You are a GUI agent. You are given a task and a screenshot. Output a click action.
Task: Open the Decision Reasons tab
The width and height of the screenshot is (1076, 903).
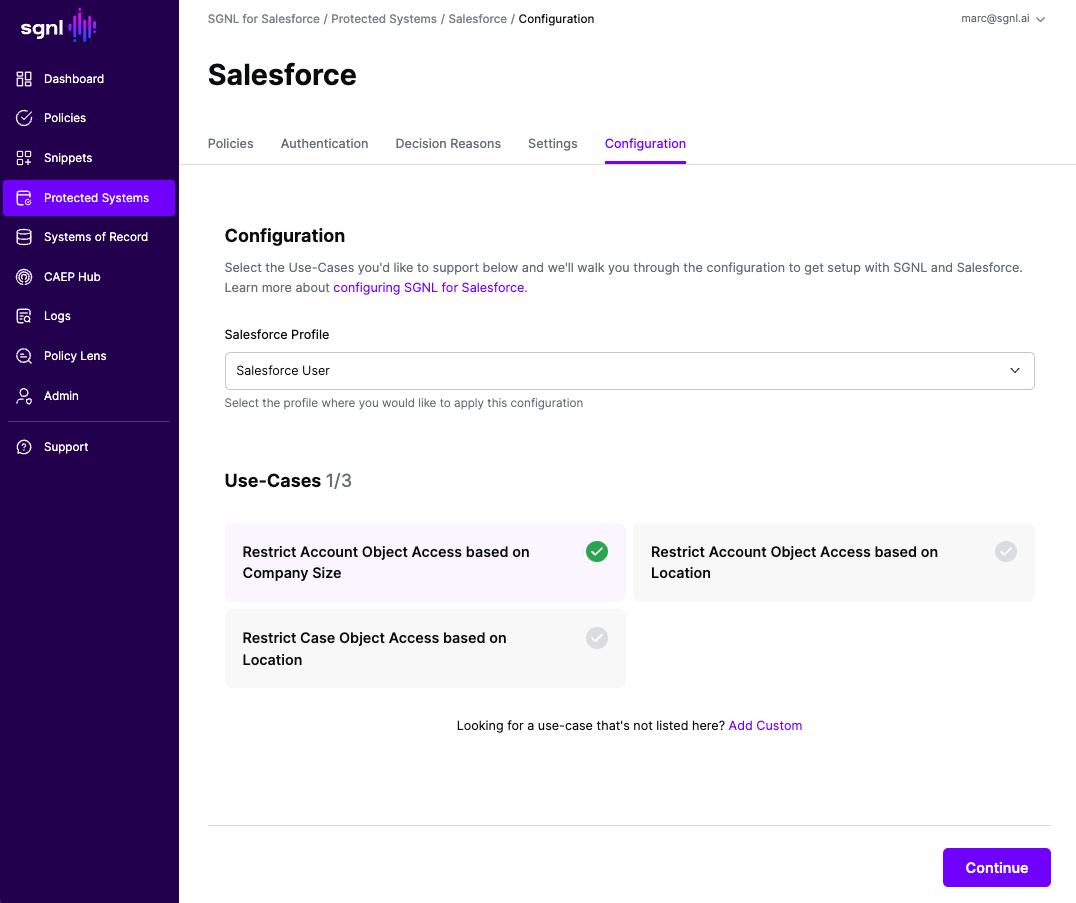(448, 143)
